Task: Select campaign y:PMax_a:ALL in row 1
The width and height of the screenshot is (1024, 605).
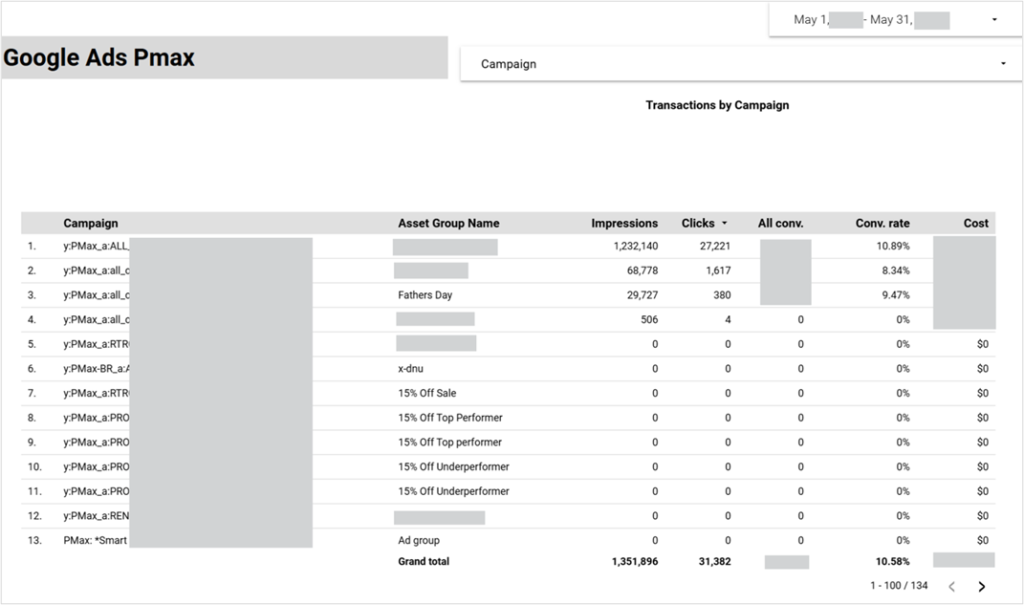Action: click(x=96, y=246)
